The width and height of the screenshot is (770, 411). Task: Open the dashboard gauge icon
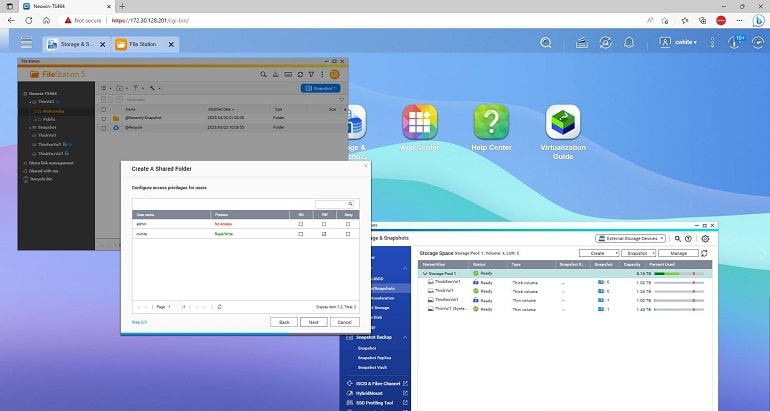(x=758, y=43)
